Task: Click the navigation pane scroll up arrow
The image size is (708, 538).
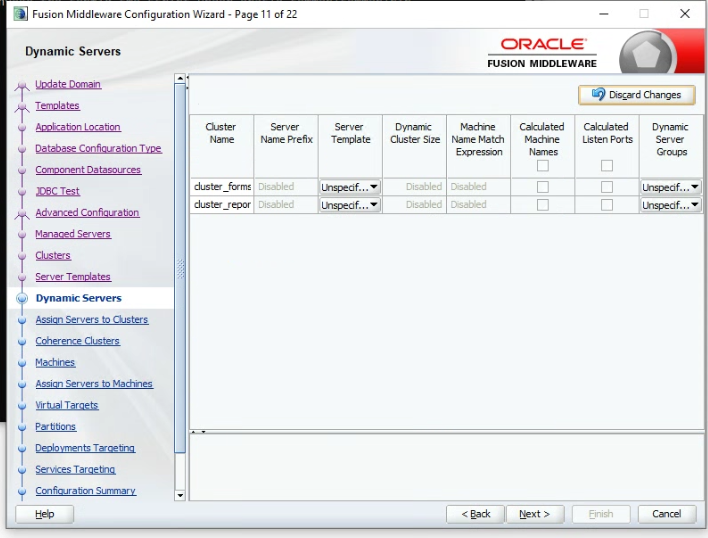Action: pyautogui.click(x=180, y=79)
